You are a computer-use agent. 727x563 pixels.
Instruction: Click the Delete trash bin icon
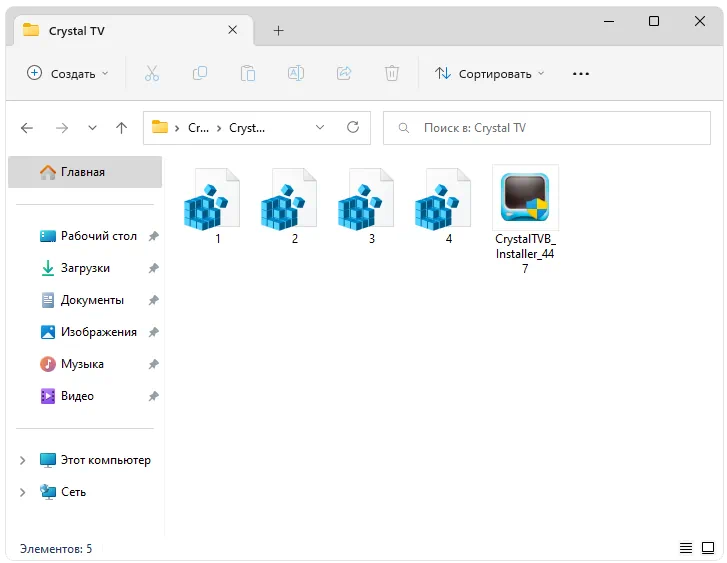coord(392,73)
